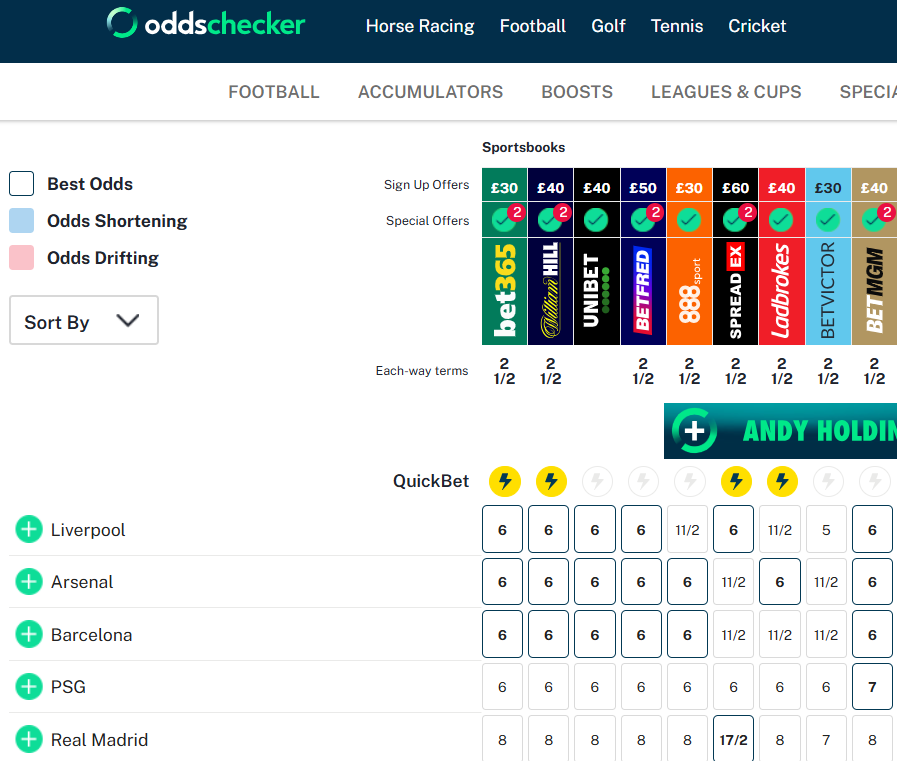This screenshot has height=761, width=897.
Task: Switch to the FOOTBALL sub-navigation tab
Action: [273, 92]
